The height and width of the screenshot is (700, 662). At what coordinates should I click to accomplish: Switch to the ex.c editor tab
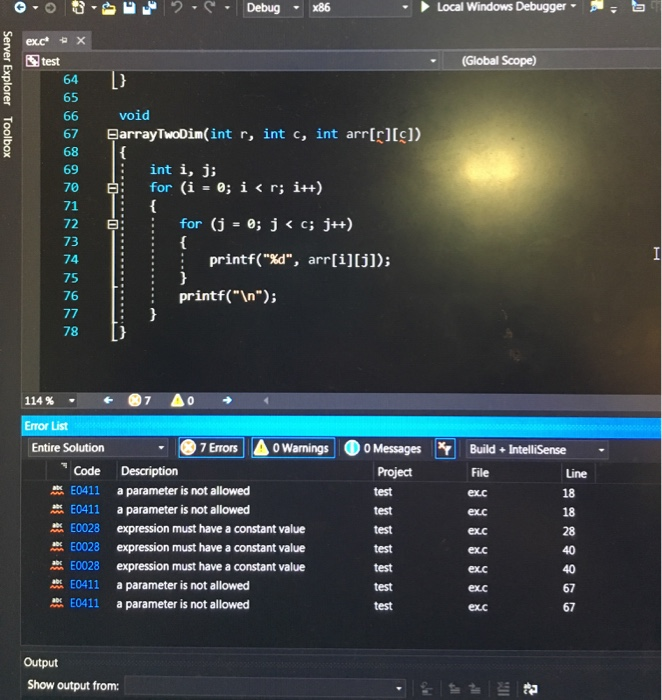[37, 41]
